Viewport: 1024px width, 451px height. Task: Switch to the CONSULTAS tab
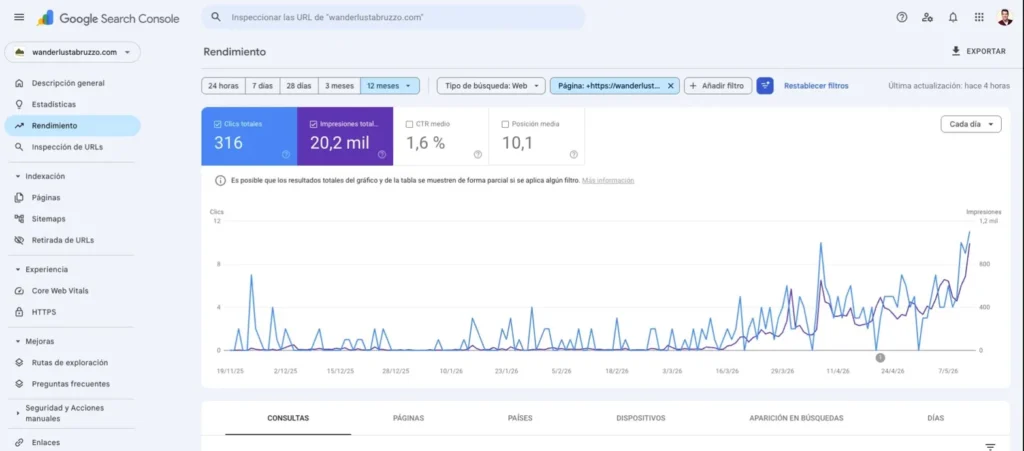(x=288, y=418)
